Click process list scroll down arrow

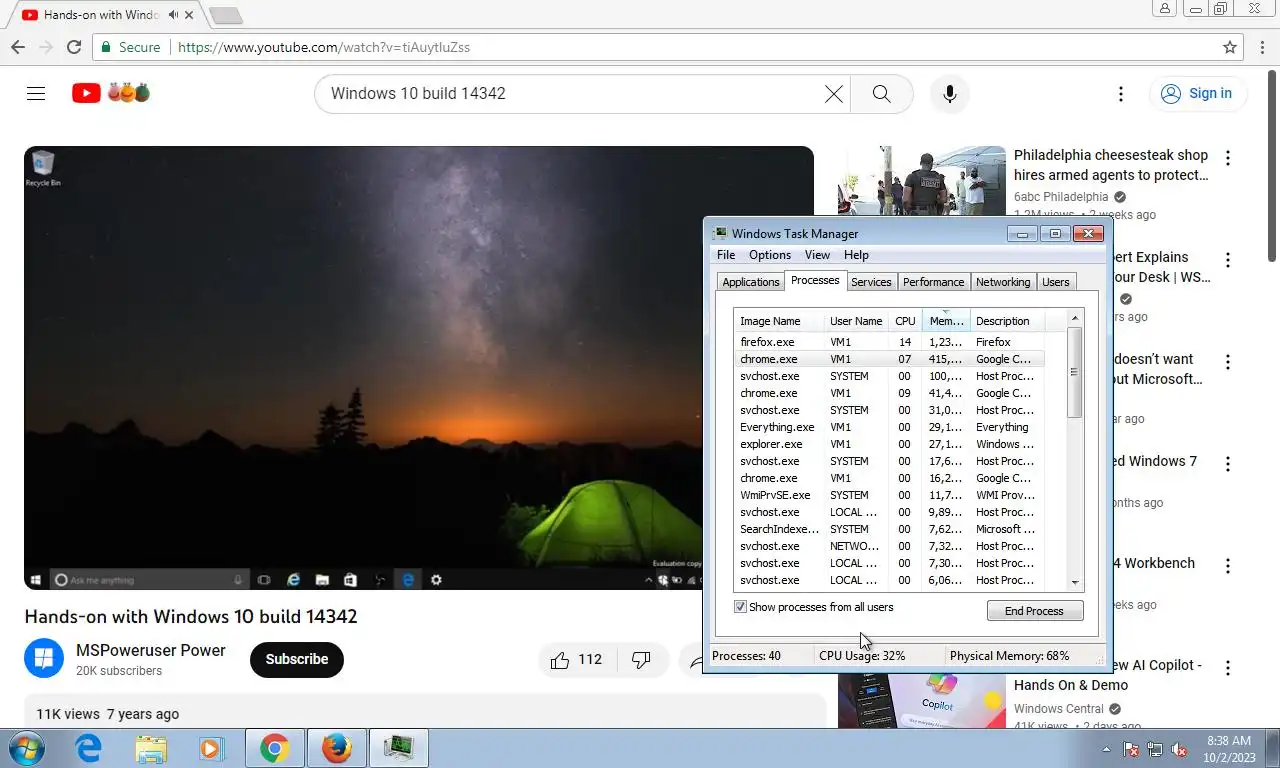tap(1075, 582)
